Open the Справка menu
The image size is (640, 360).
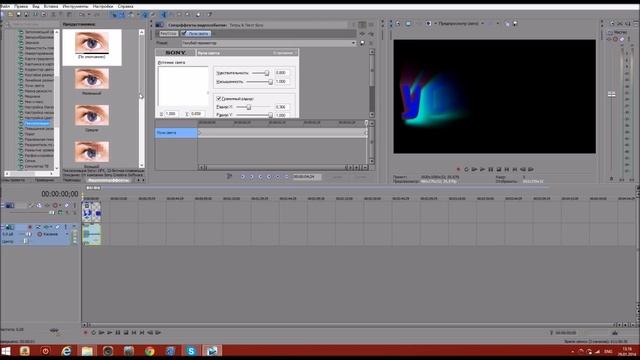pos(125,7)
